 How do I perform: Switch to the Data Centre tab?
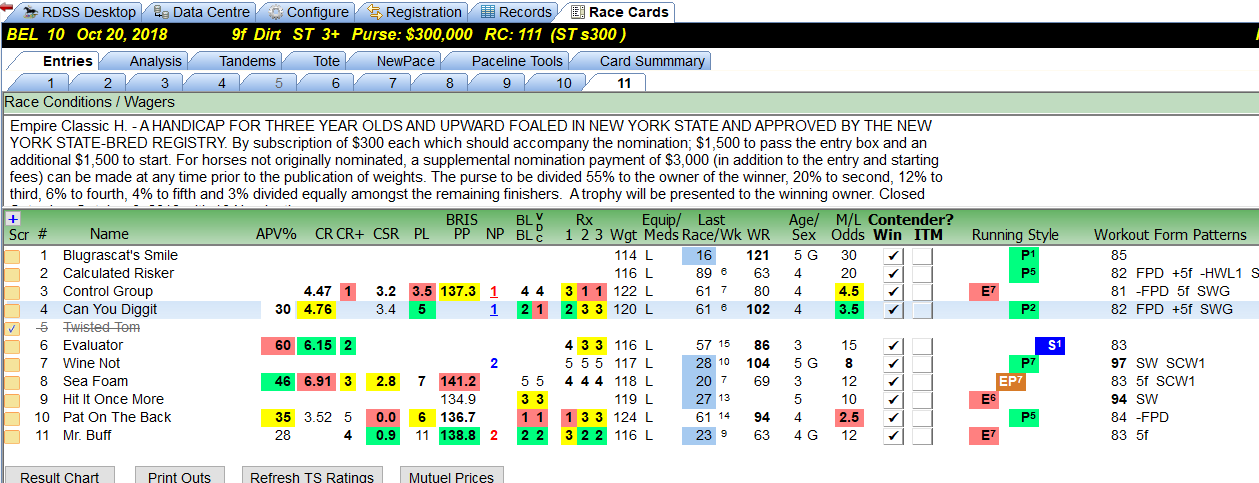(202, 12)
